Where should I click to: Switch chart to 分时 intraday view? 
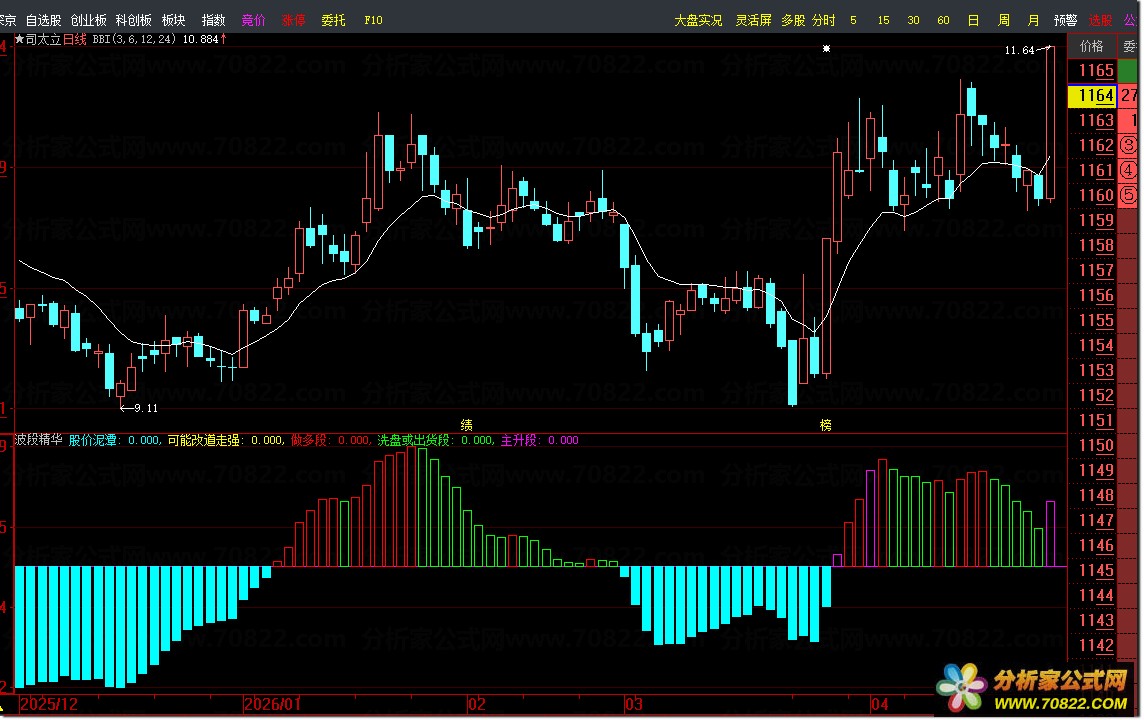(824, 20)
